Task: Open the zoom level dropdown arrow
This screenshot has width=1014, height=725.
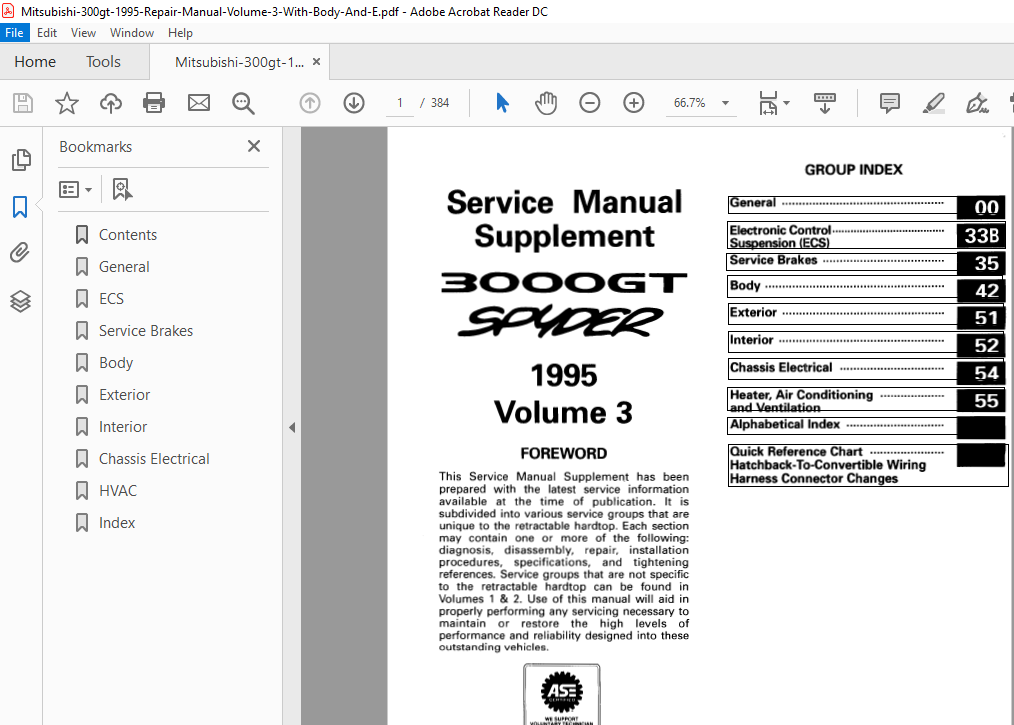Action: click(x=726, y=103)
